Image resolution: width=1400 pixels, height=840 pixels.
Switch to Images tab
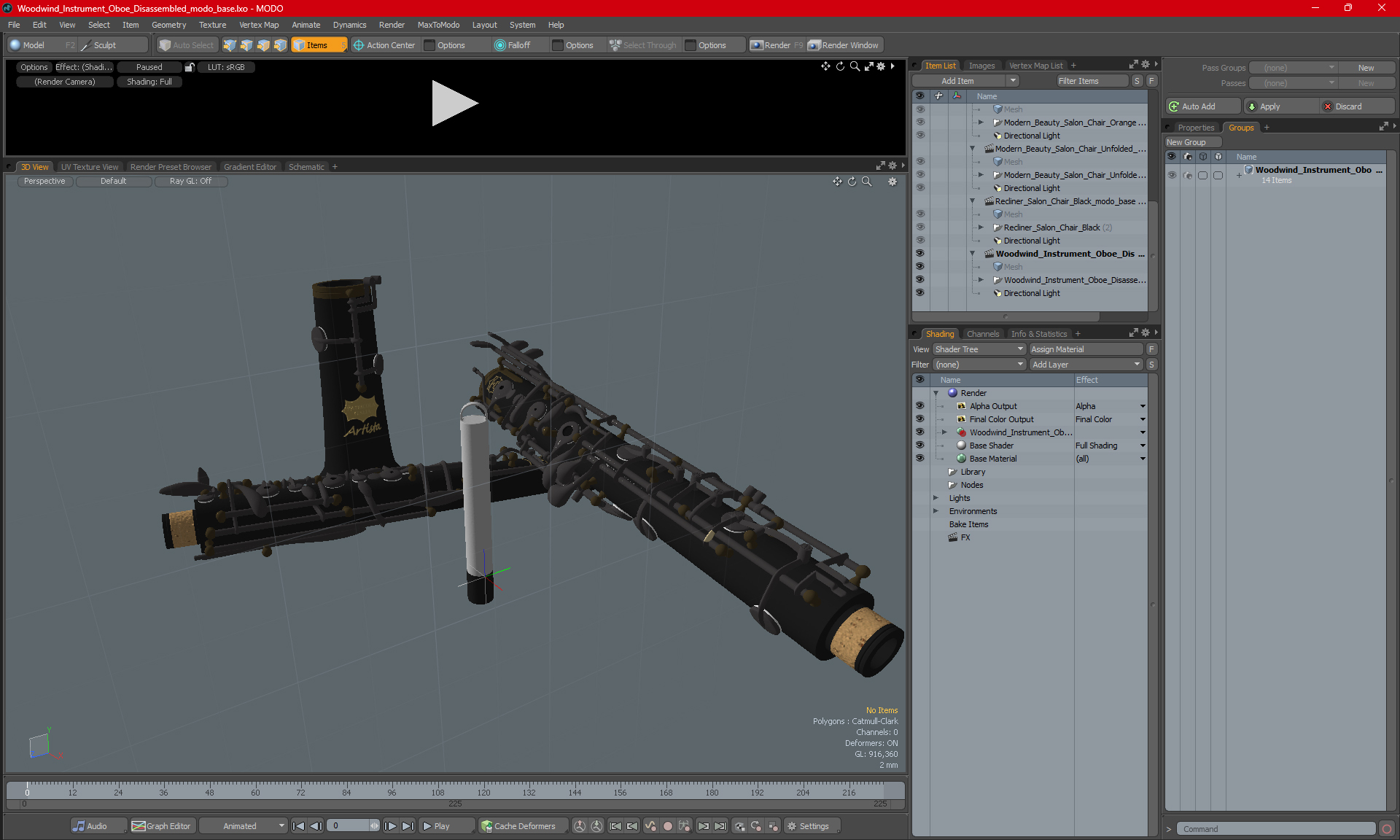pyautogui.click(x=981, y=66)
